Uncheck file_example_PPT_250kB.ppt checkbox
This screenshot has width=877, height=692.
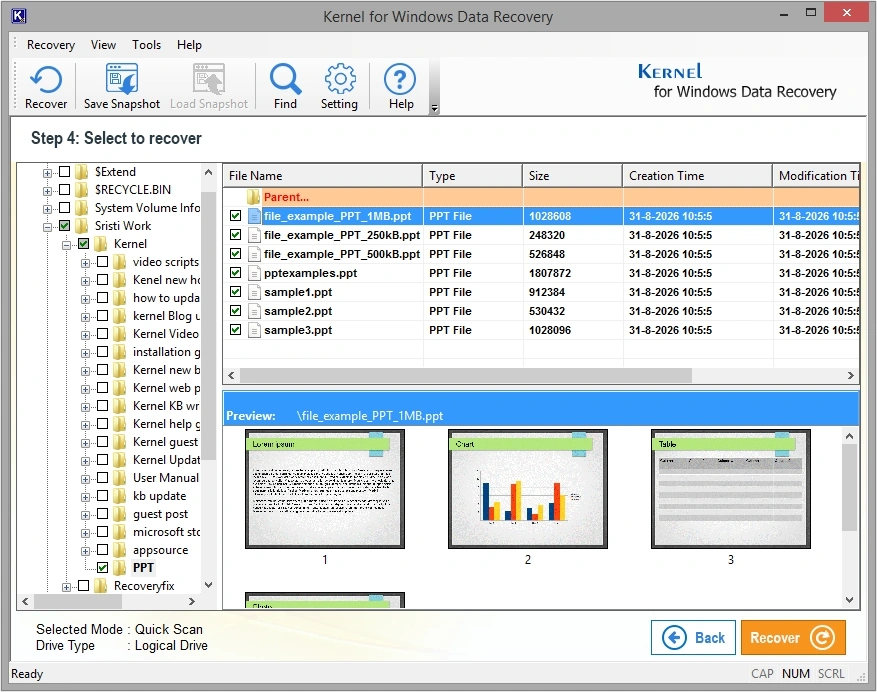235,235
